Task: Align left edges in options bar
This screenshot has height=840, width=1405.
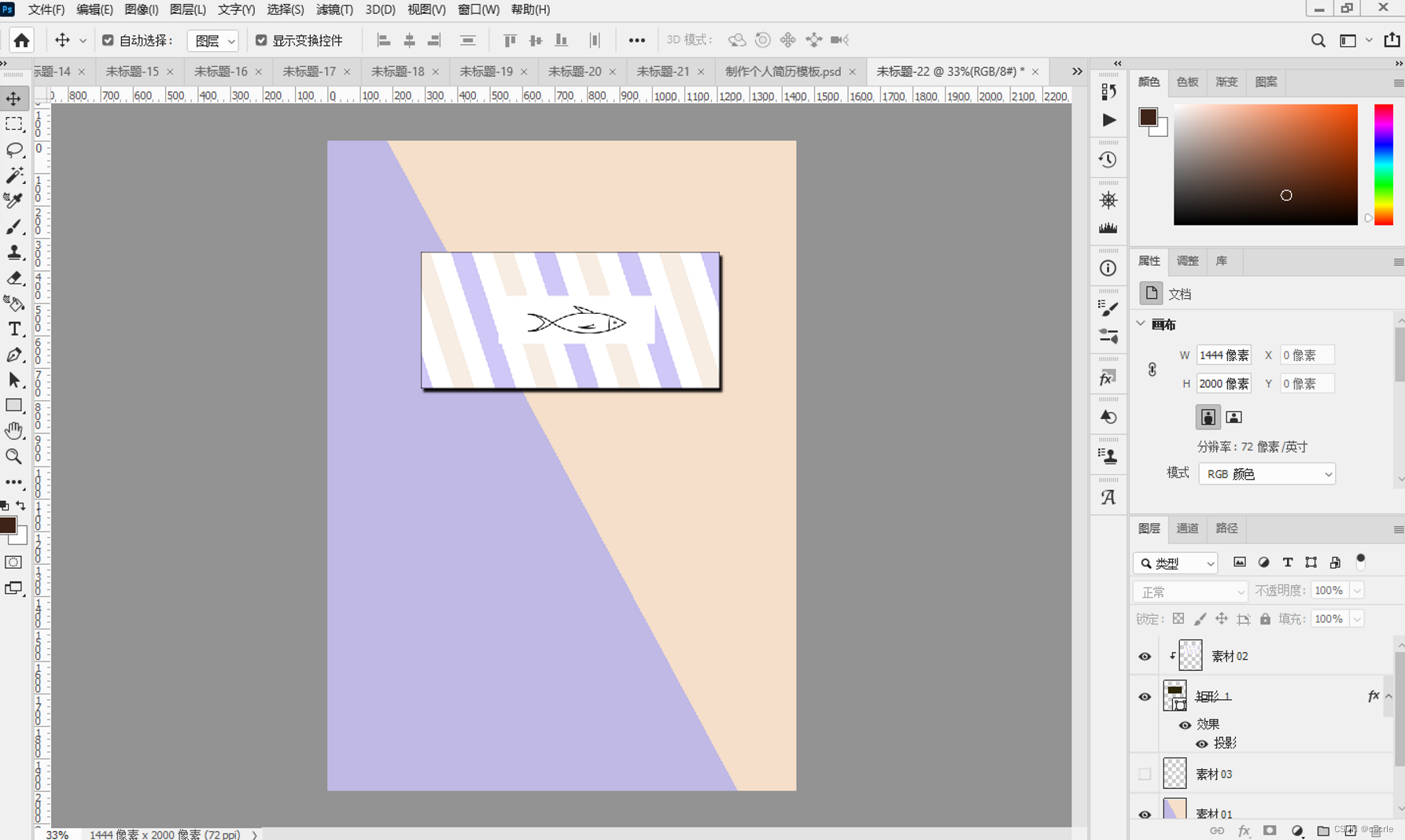Action: [x=384, y=40]
